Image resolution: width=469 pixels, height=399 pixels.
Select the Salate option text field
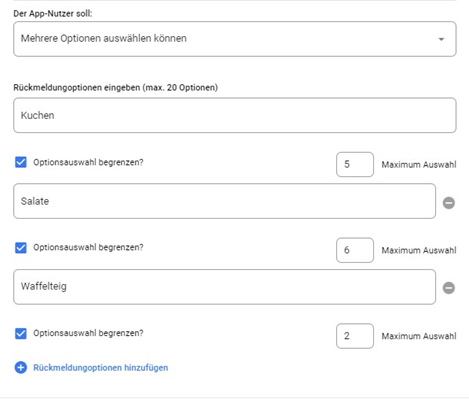pos(224,201)
